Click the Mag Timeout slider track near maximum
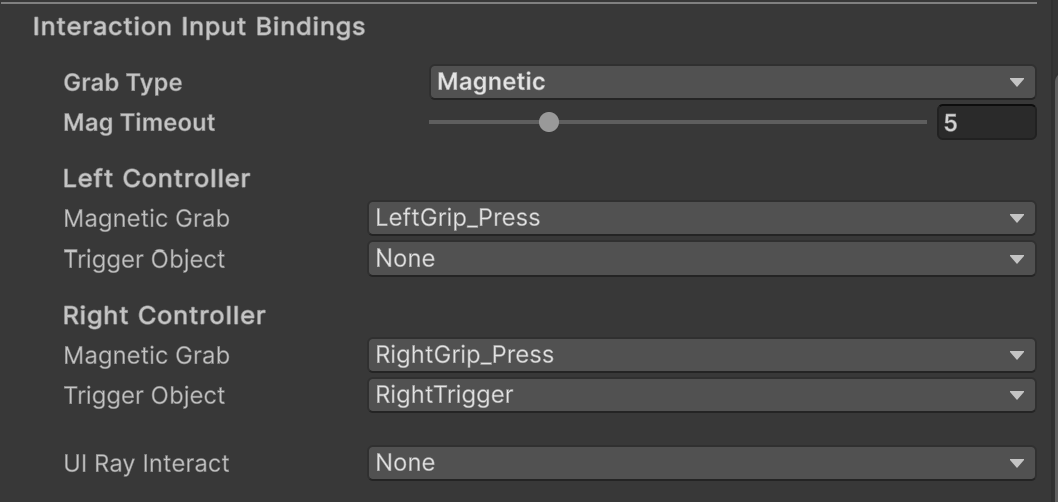The image size is (1058, 502). [915, 123]
